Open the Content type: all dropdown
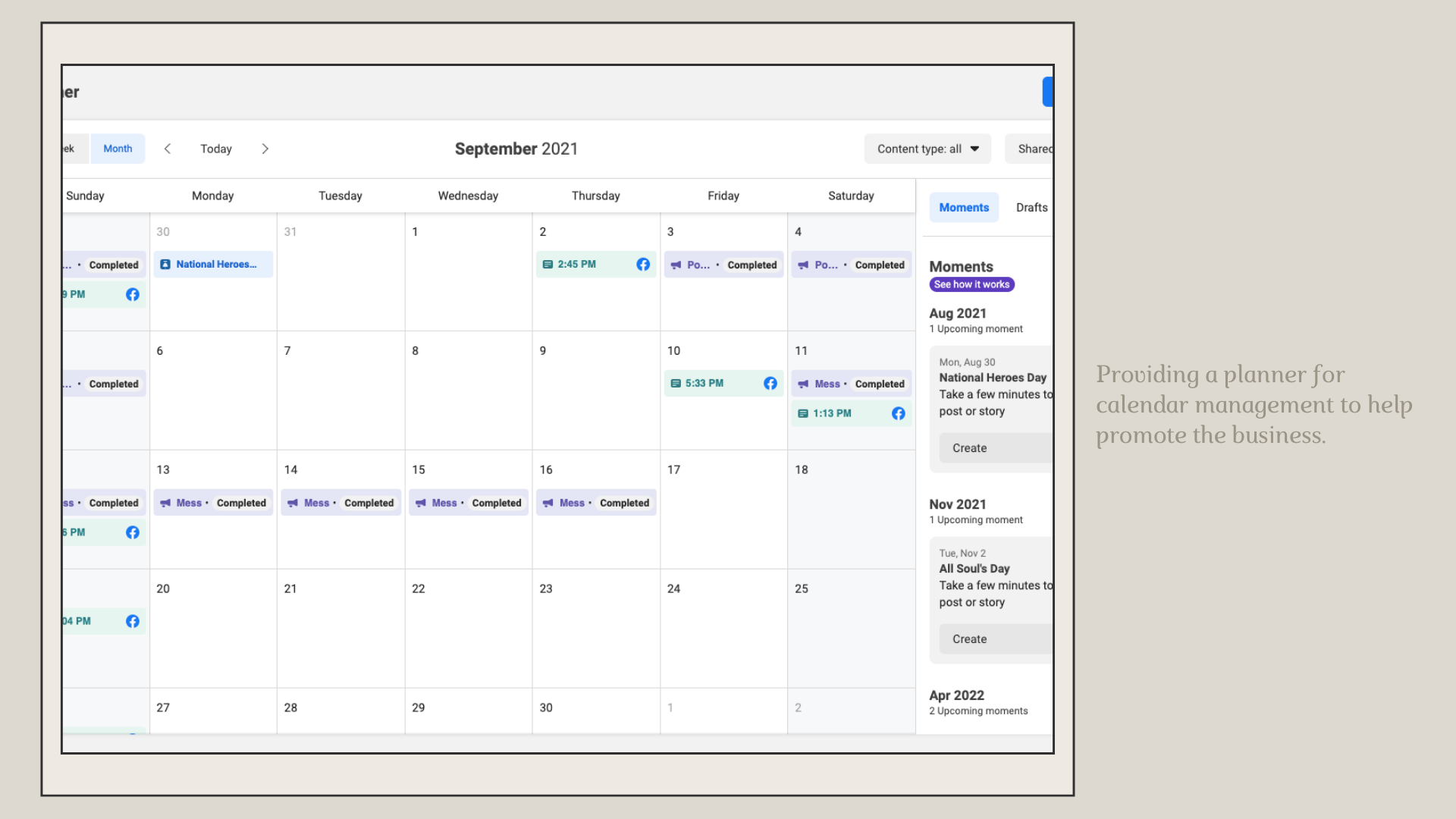Screen dimensions: 1456x819 pyautogui.click(x=927, y=149)
